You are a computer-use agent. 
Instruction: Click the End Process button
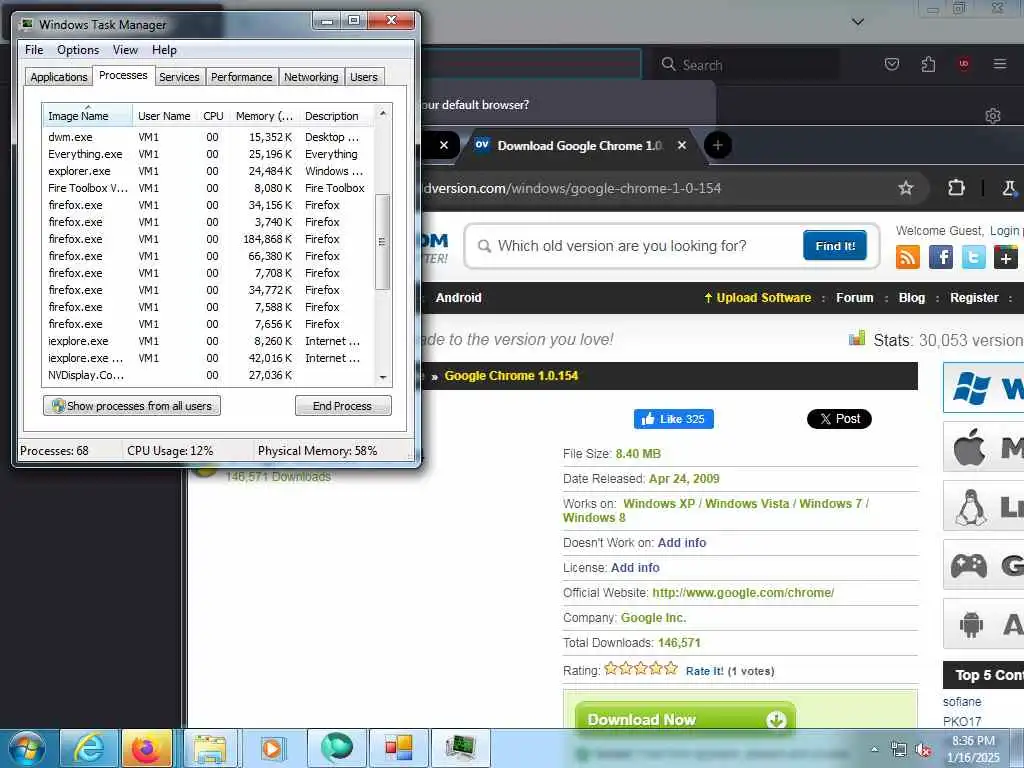coord(343,406)
